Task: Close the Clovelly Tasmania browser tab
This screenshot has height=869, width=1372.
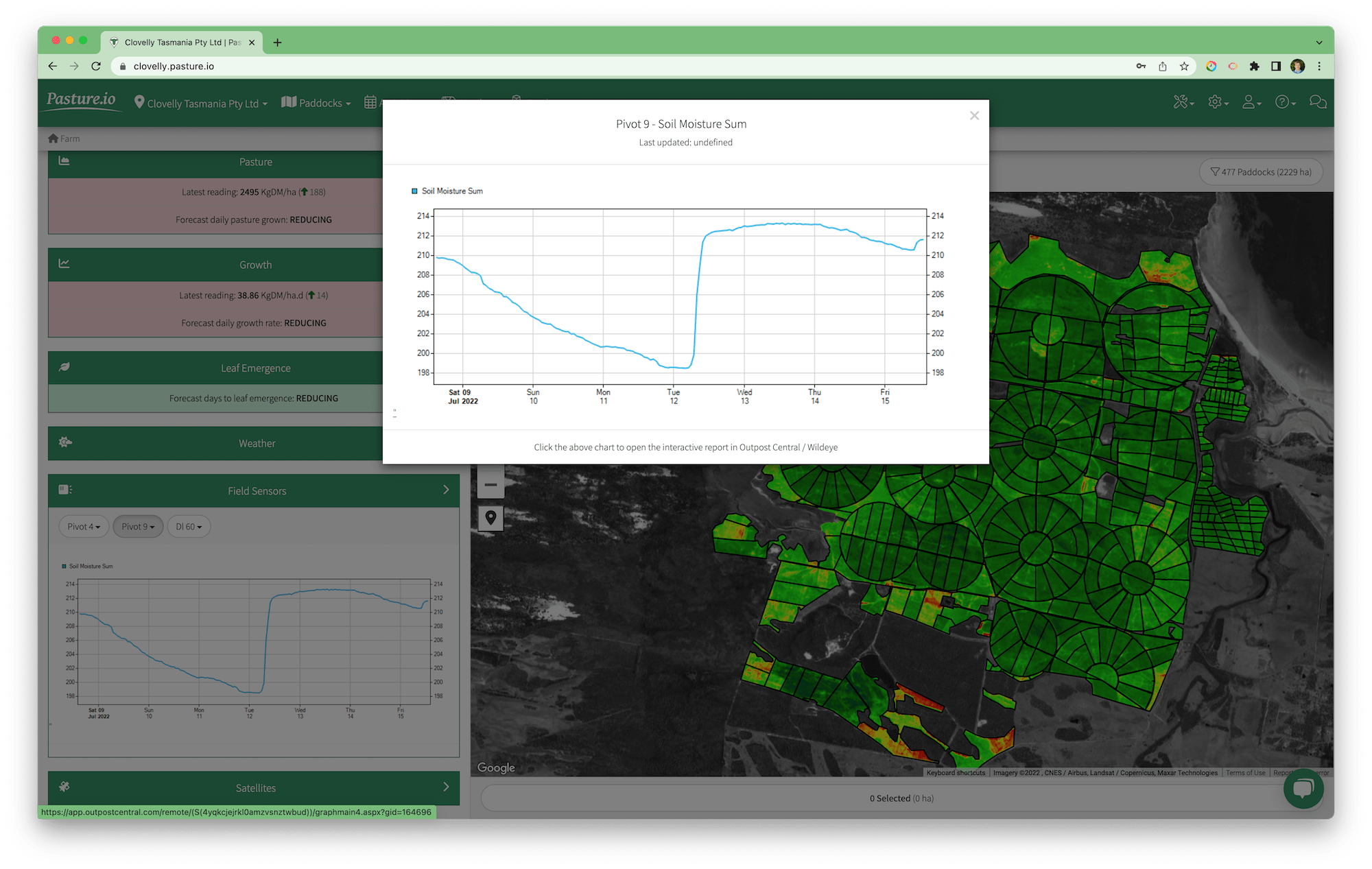Action: click(252, 43)
